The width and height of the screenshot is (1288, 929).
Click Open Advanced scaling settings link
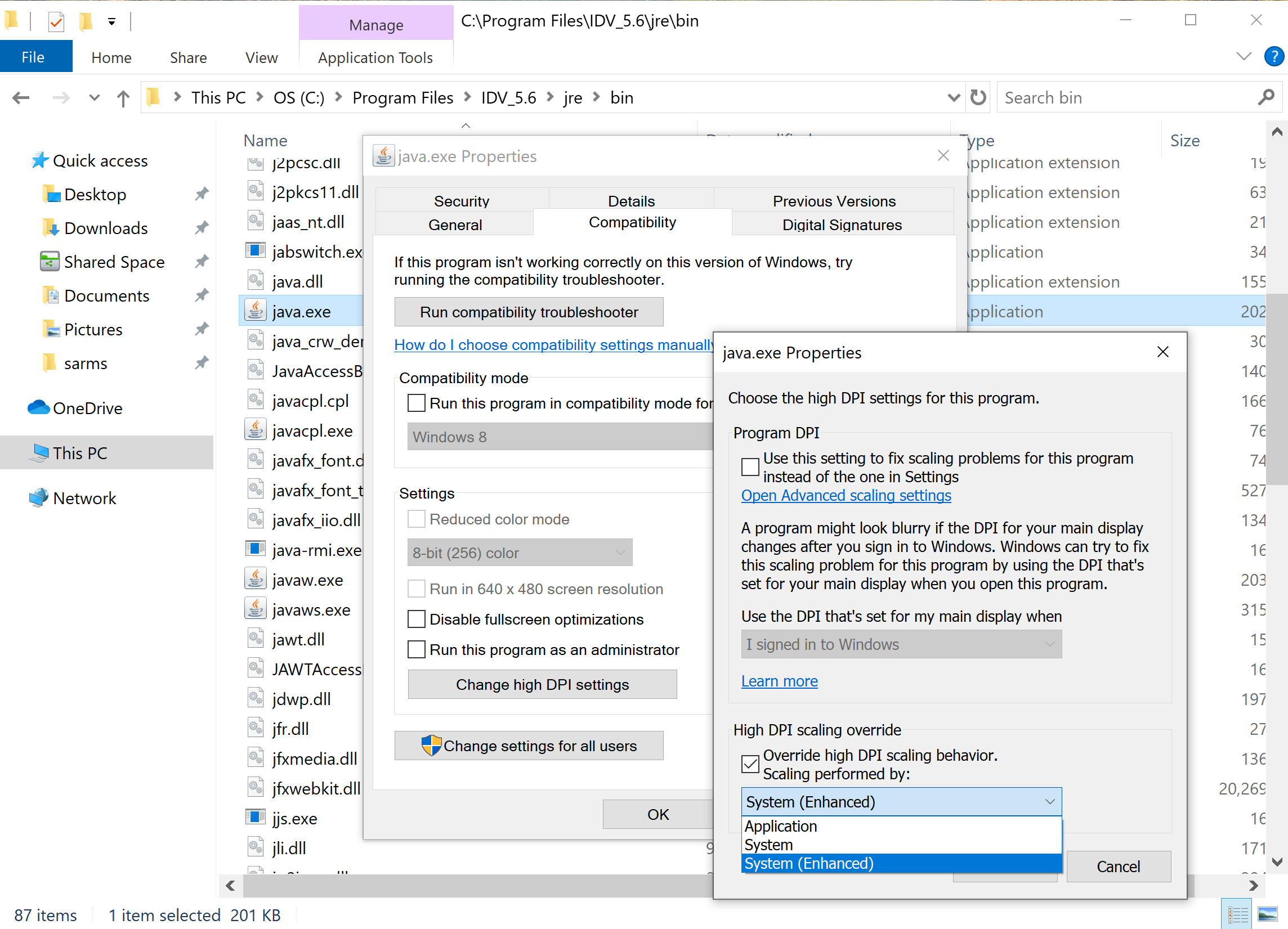tap(846, 495)
